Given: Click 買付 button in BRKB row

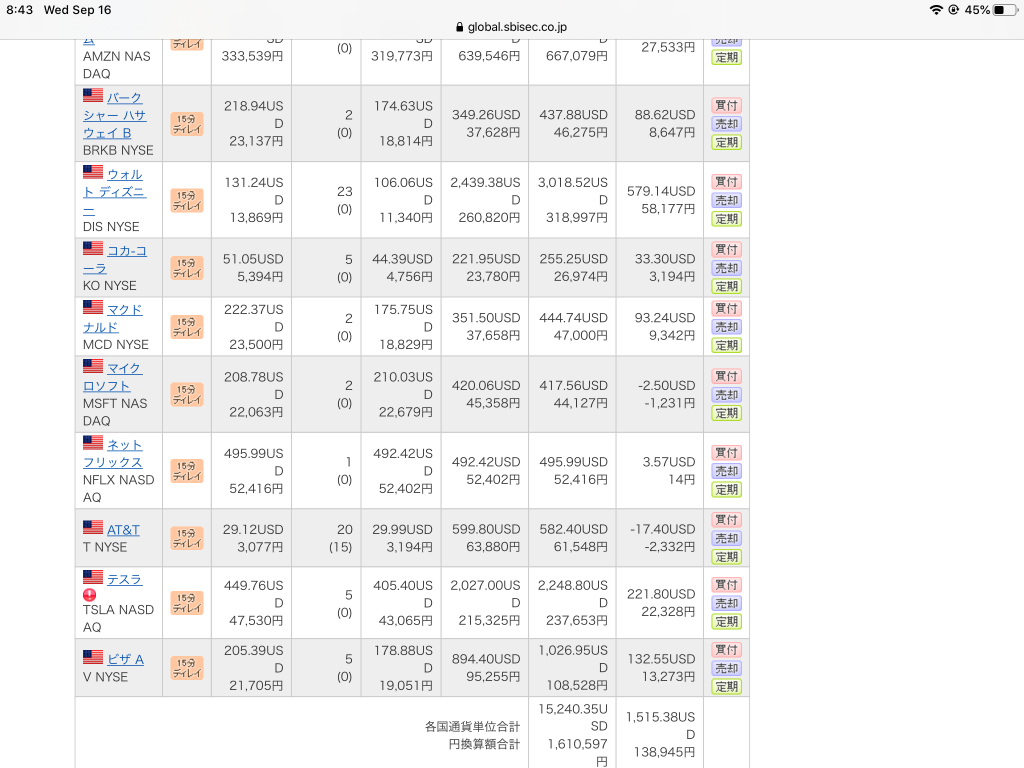Looking at the screenshot, I should [726, 105].
